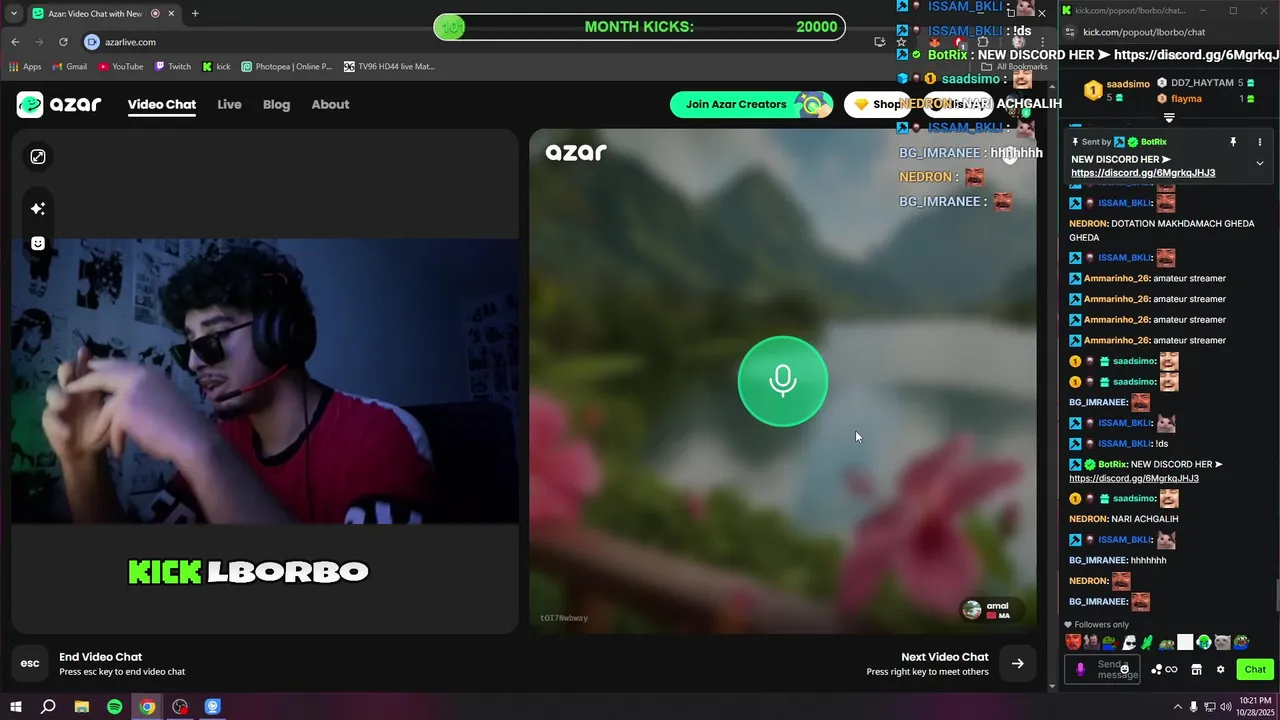Show hidden system tray icons
1280x720 pixels.
coord(1177,707)
